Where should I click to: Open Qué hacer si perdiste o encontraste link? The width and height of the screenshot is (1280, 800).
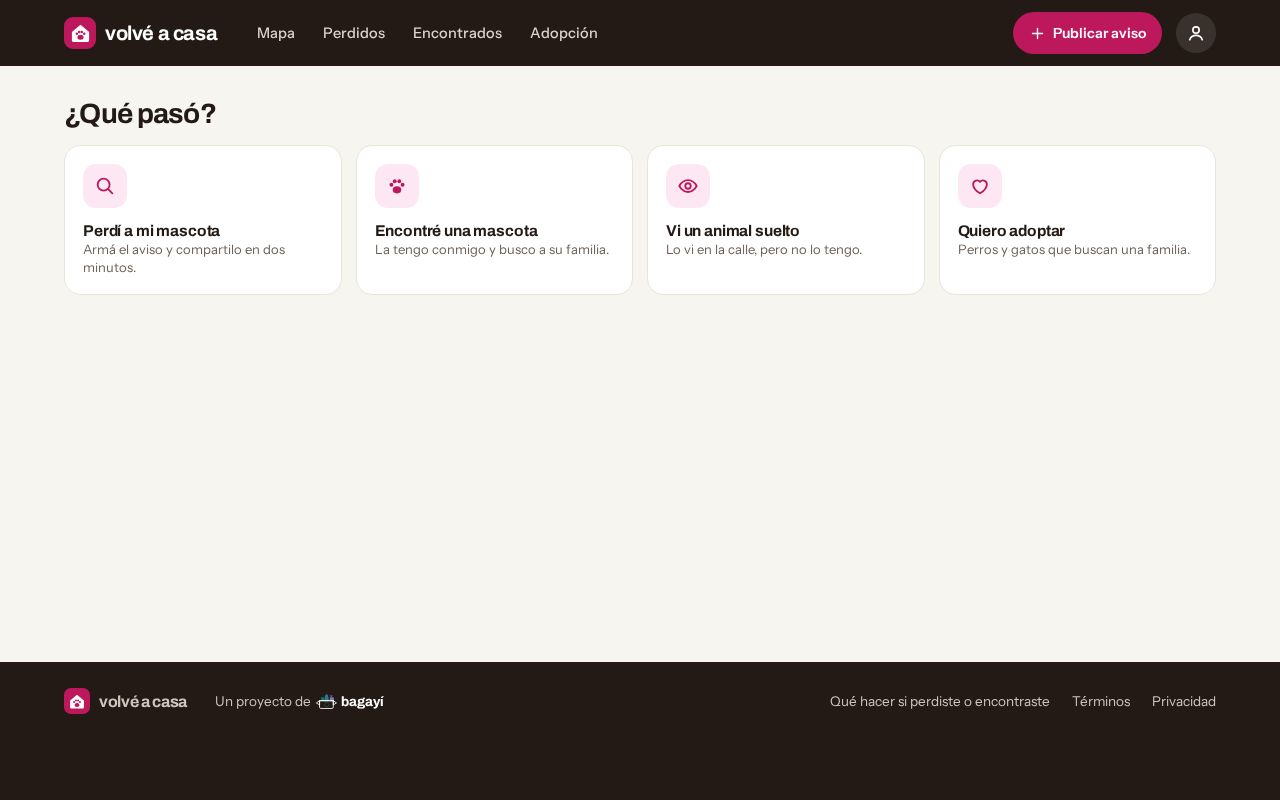[x=940, y=701]
